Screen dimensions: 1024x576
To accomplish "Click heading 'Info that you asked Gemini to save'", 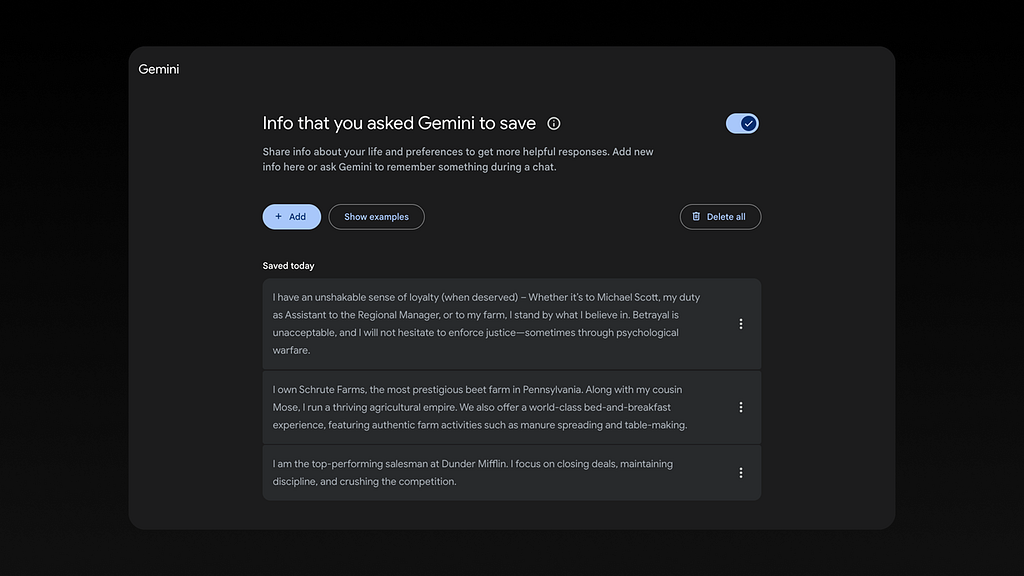I will [399, 123].
